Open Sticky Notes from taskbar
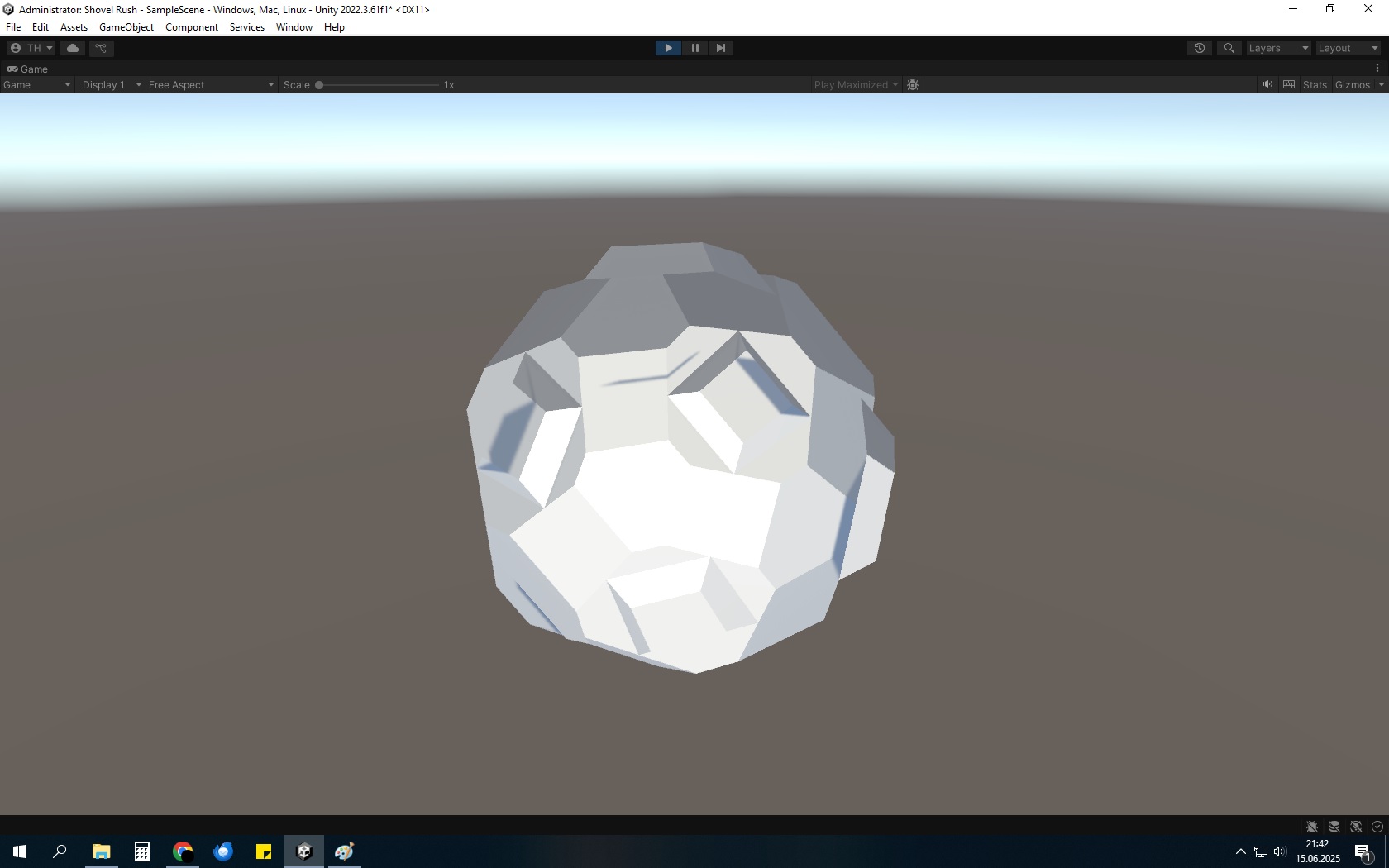The height and width of the screenshot is (868, 1389). 264,851
